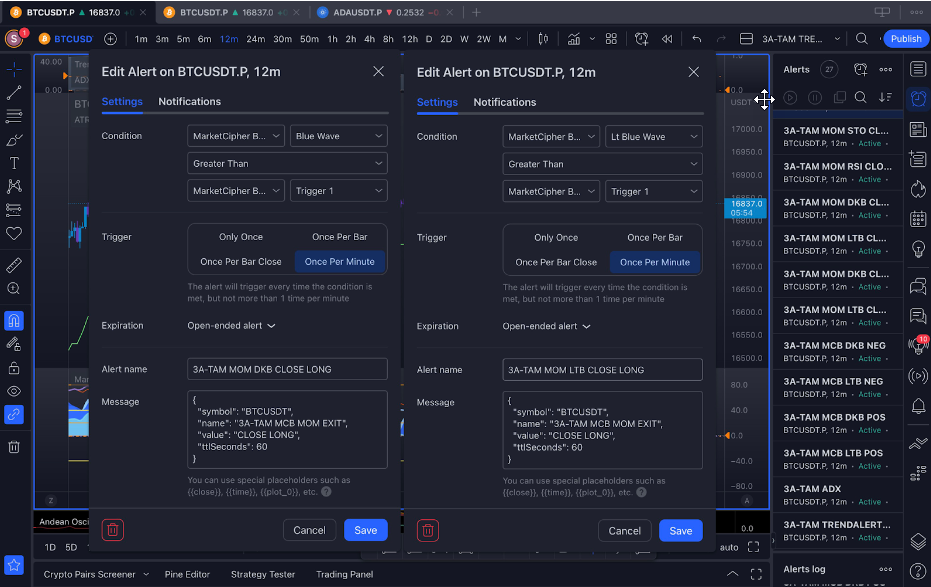
Task: Select Only Once trigger in right dialog
Action: pyautogui.click(x=556, y=237)
